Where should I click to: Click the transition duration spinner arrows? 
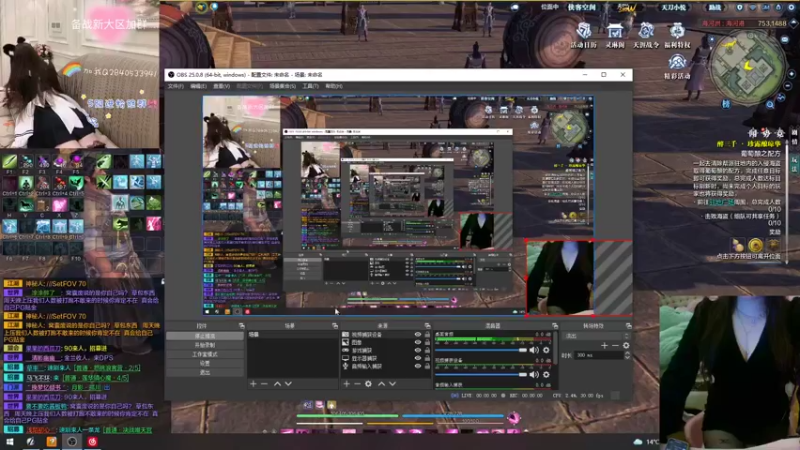tap(627, 355)
